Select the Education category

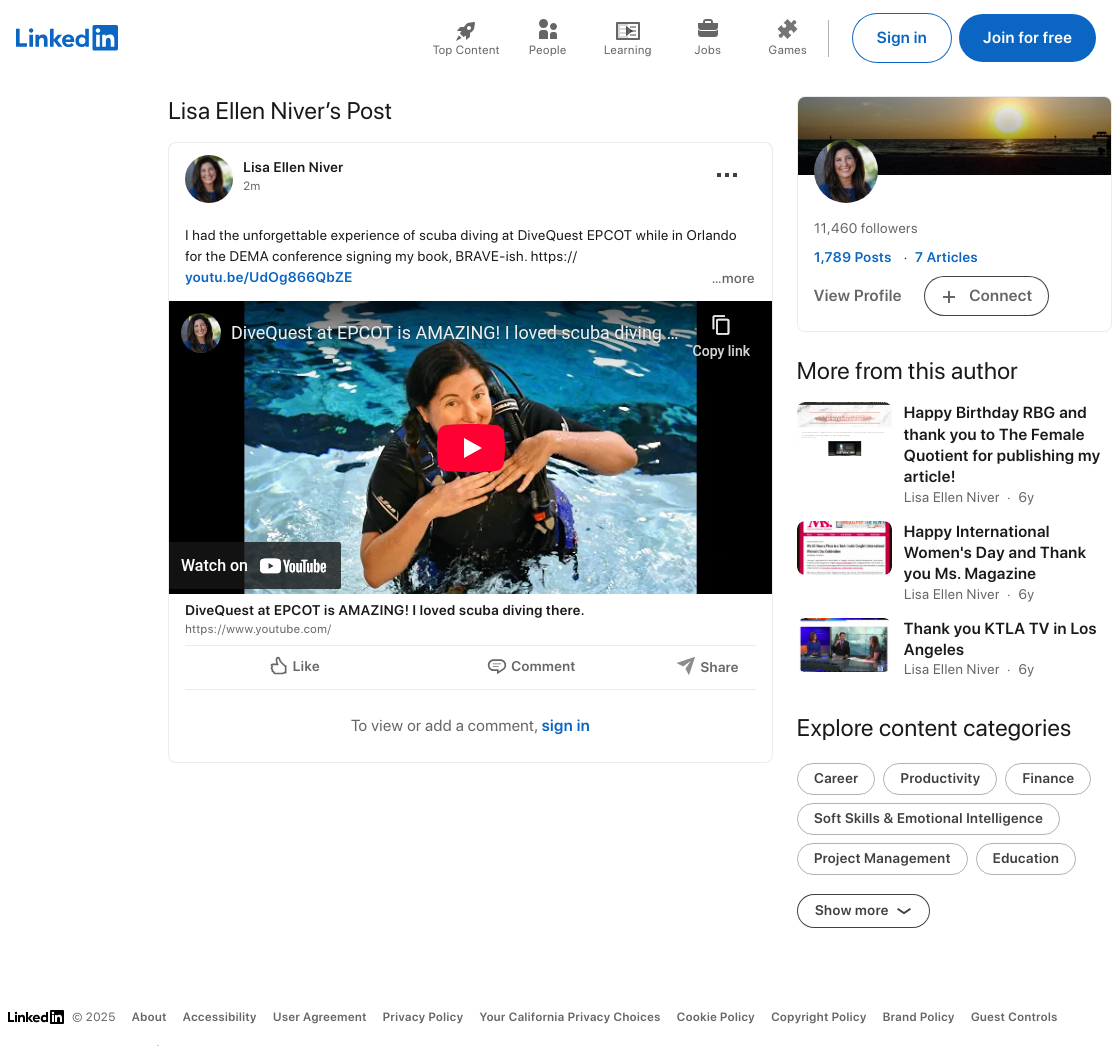(1025, 859)
